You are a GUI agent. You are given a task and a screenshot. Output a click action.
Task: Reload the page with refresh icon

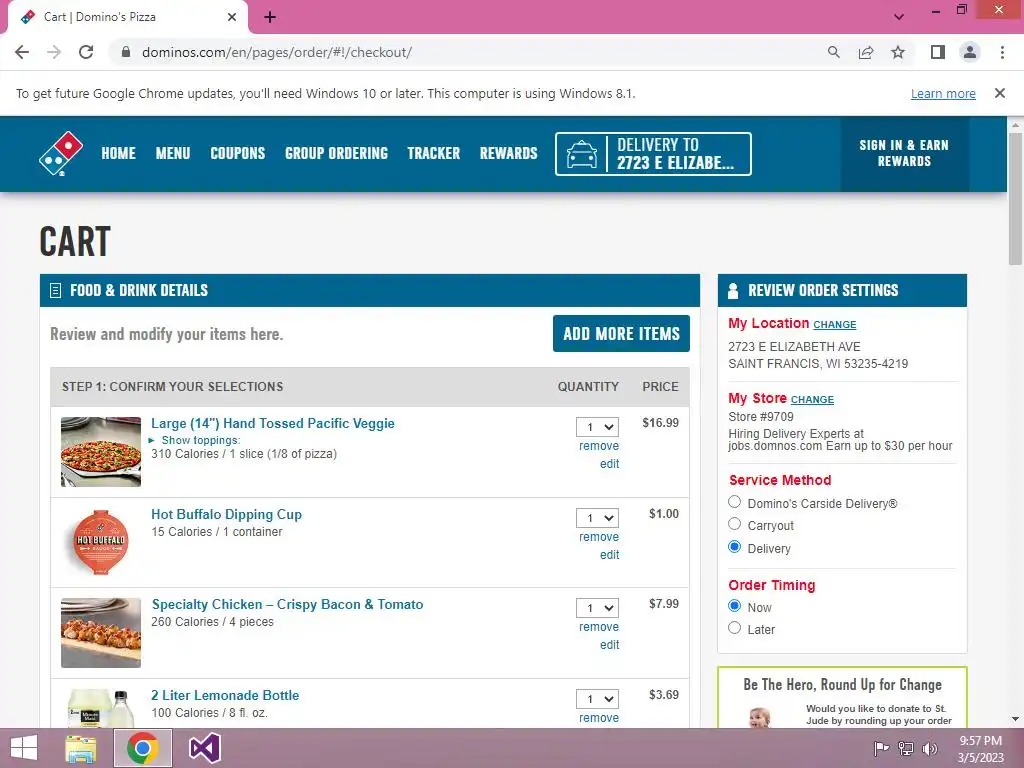coord(86,52)
